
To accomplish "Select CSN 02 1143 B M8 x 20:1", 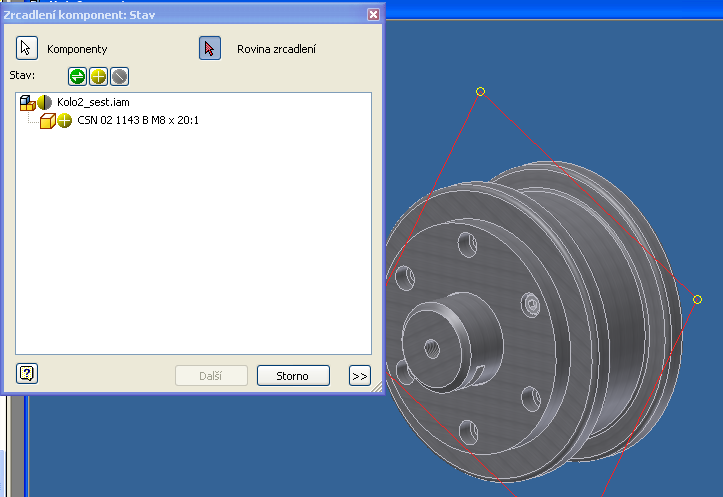I will point(138,120).
